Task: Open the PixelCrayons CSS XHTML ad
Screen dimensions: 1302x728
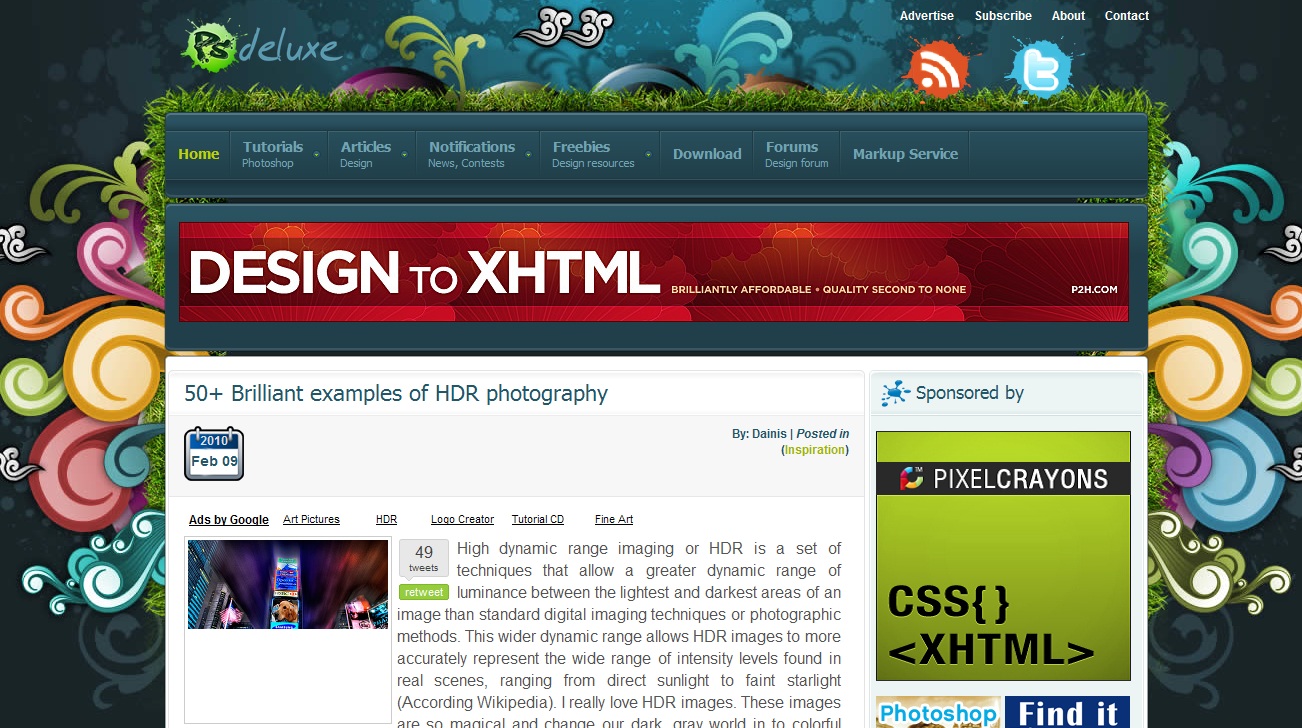Action: point(1003,556)
